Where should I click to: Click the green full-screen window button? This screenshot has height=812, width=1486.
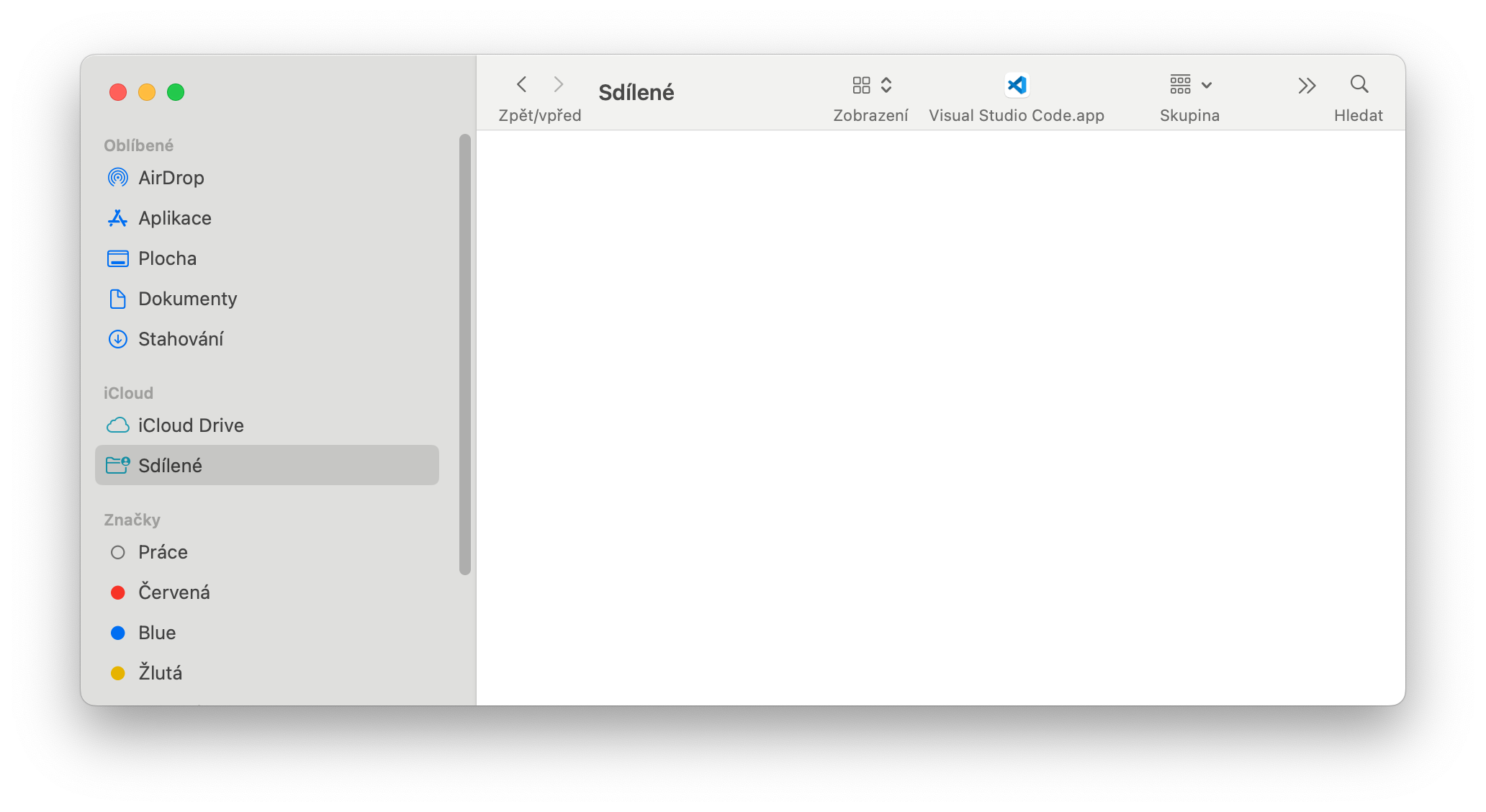(176, 92)
